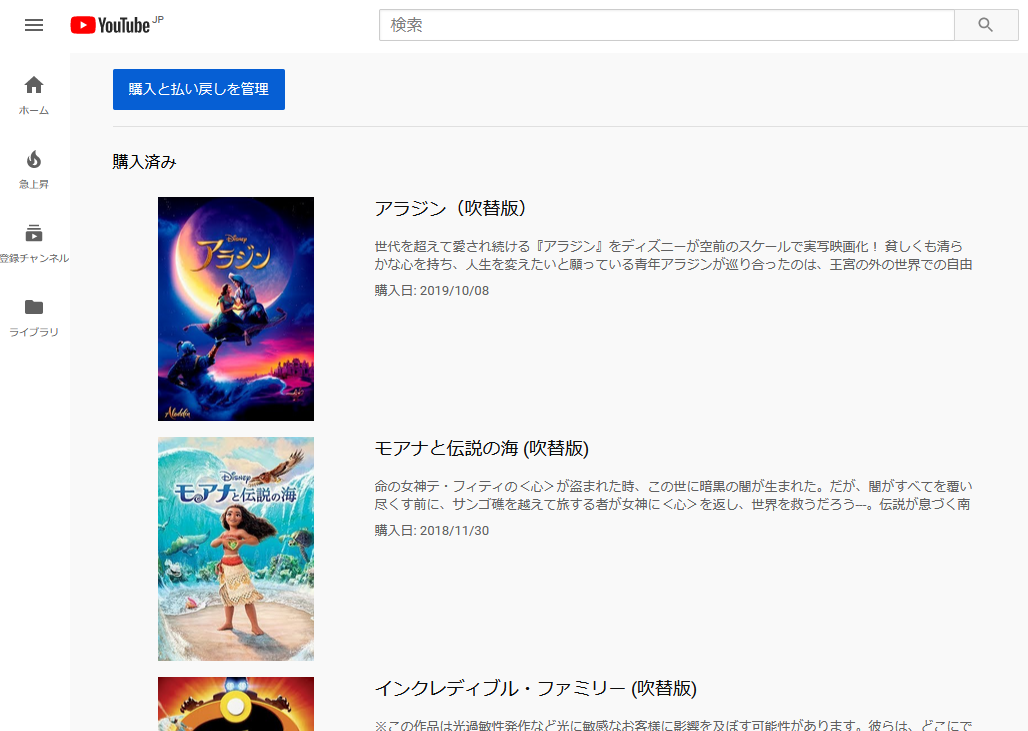Click the 検索 search input field
The image size is (1028, 731).
pyautogui.click(x=666, y=25)
